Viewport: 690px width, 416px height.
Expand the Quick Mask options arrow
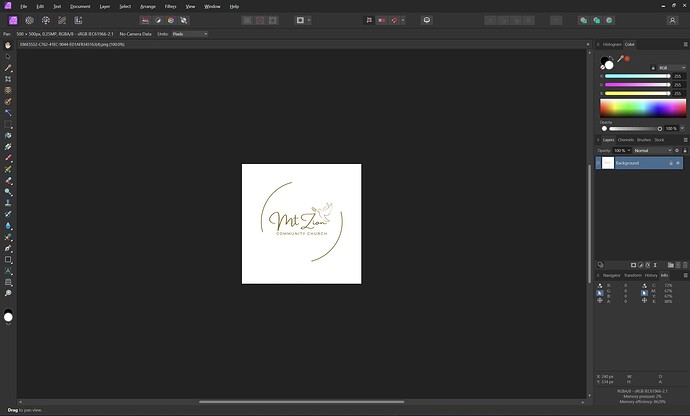point(309,20)
